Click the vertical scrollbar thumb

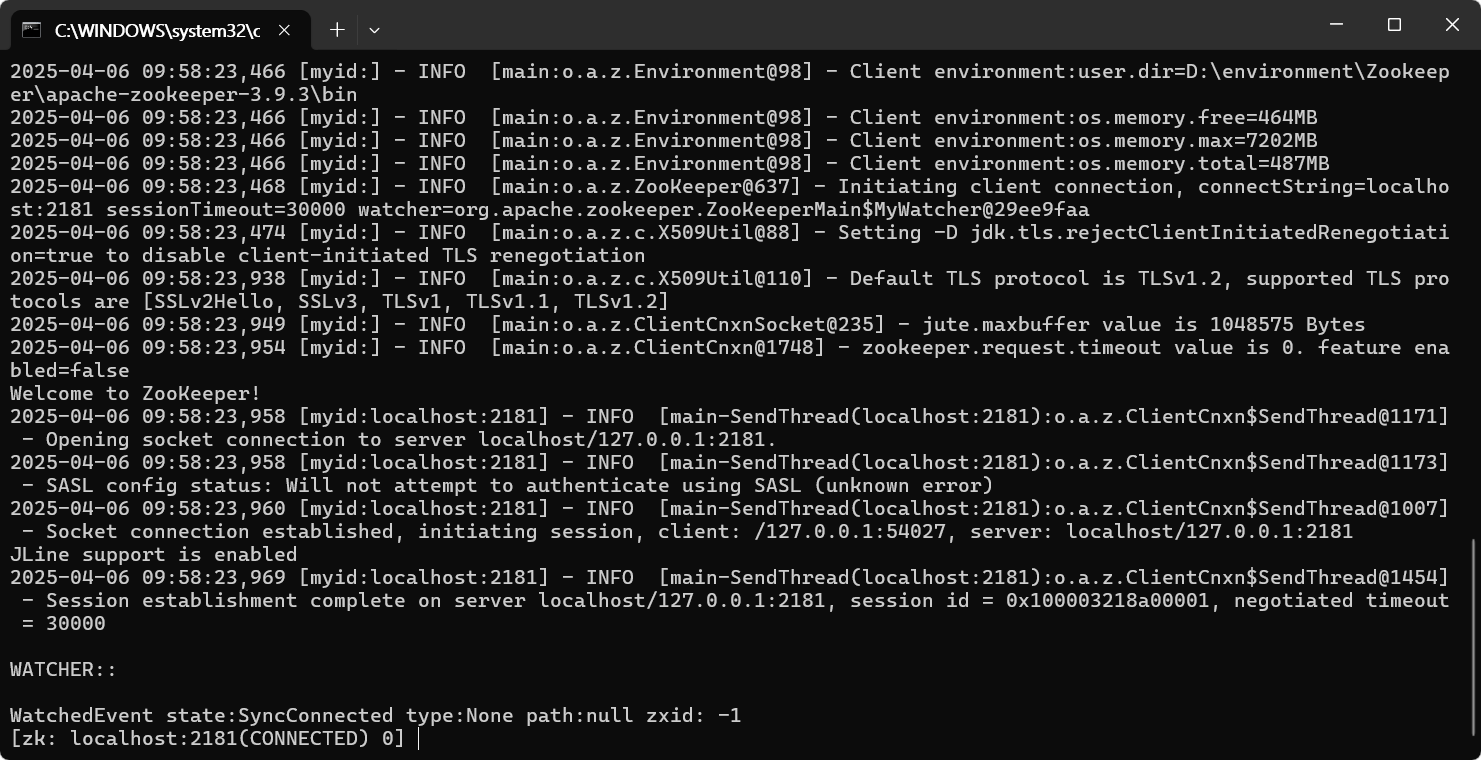coord(1472,640)
